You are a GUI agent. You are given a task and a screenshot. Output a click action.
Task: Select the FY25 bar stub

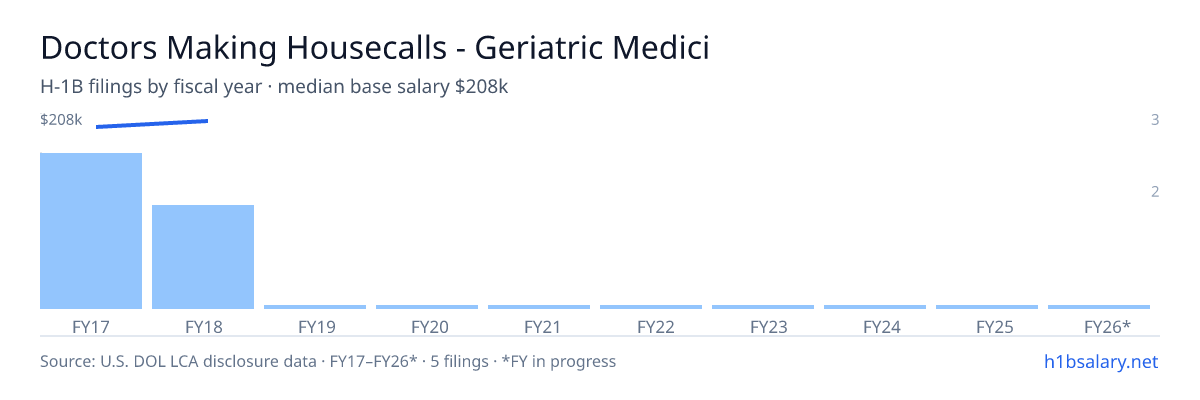coord(987,307)
